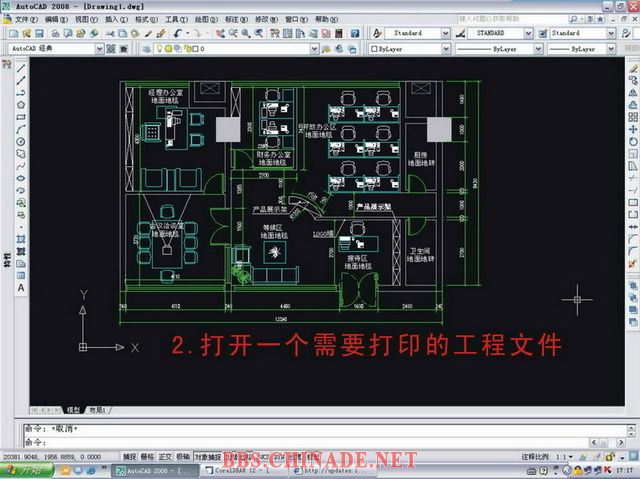
Task: Click the Table Style icon
Action: coord(542,33)
